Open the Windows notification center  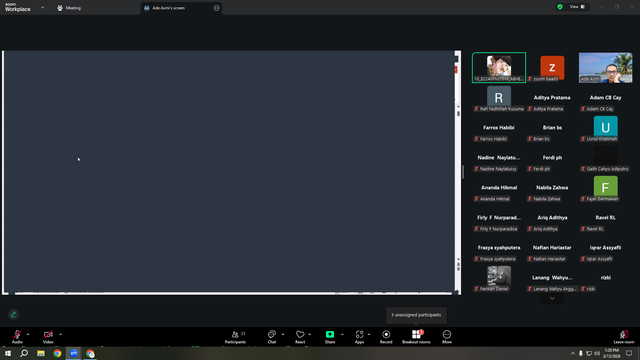point(629,353)
